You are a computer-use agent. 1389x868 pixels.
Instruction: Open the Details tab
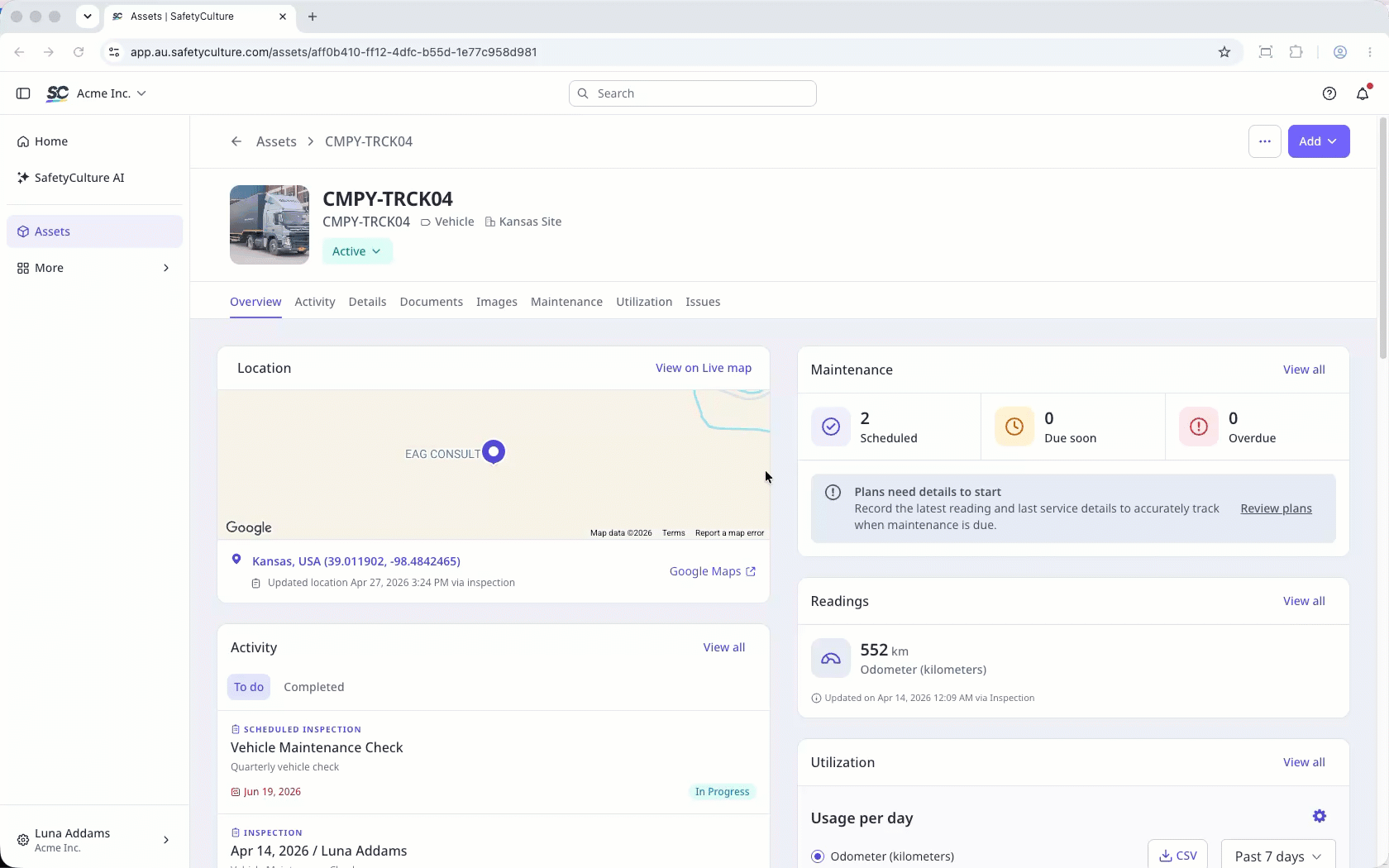pyautogui.click(x=367, y=302)
